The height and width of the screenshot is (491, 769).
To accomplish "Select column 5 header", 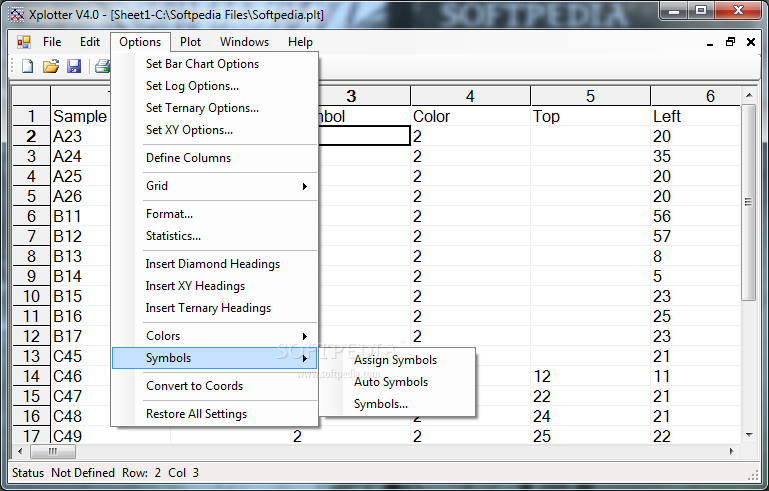I will click(590, 96).
